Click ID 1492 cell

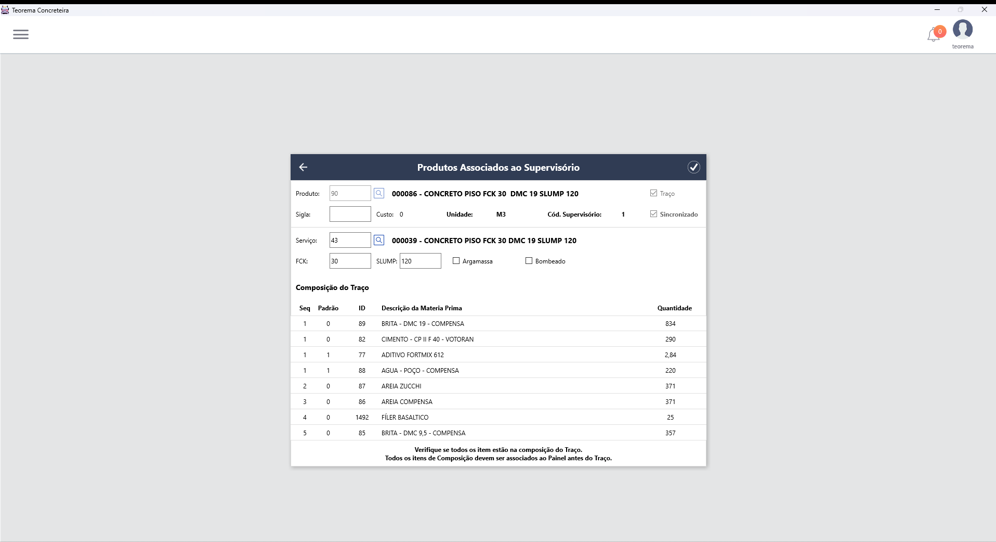pos(362,417)
